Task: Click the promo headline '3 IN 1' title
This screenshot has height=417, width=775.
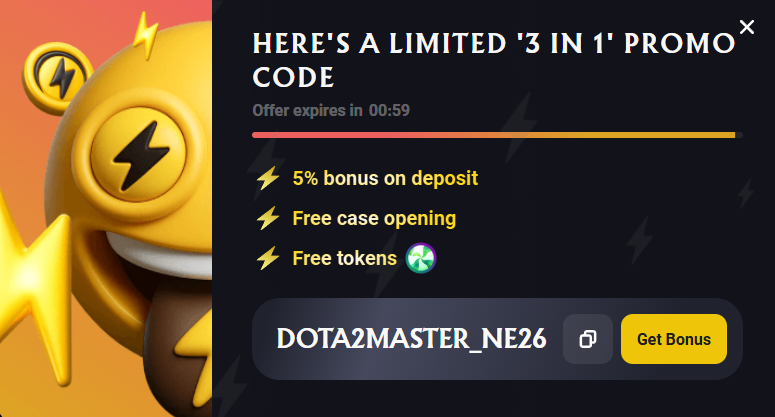Action: click(x=494, y=60)
